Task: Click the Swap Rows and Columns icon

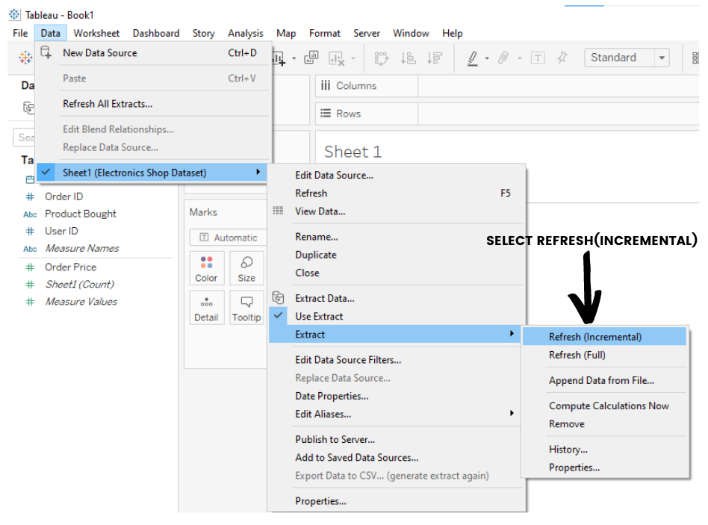Action: click(x=381, y=58)
